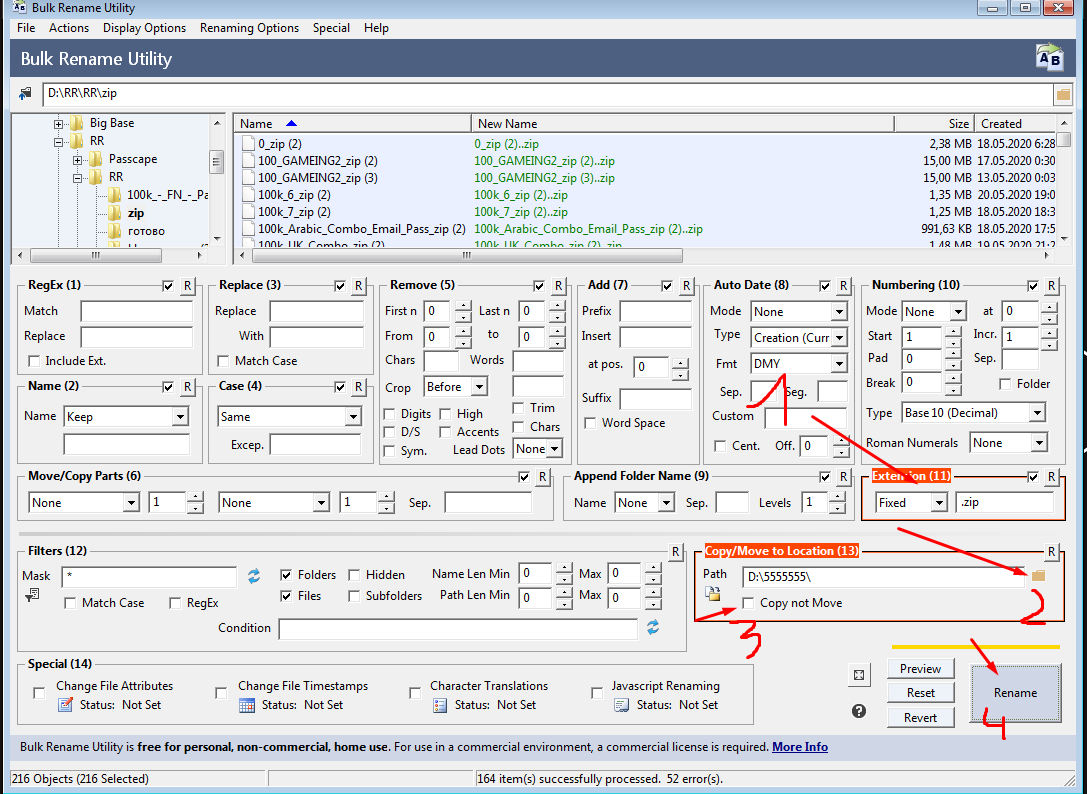This screenshot has height=794, width=1087.
Task: Click the browse folder icon beside the main path bar
Action: [1062, 94]
